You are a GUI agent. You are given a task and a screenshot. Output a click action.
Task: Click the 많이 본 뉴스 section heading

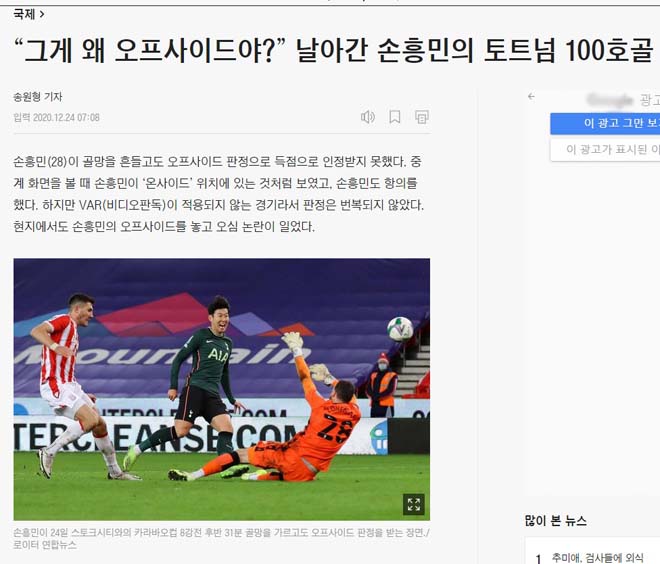coord(555,521)
